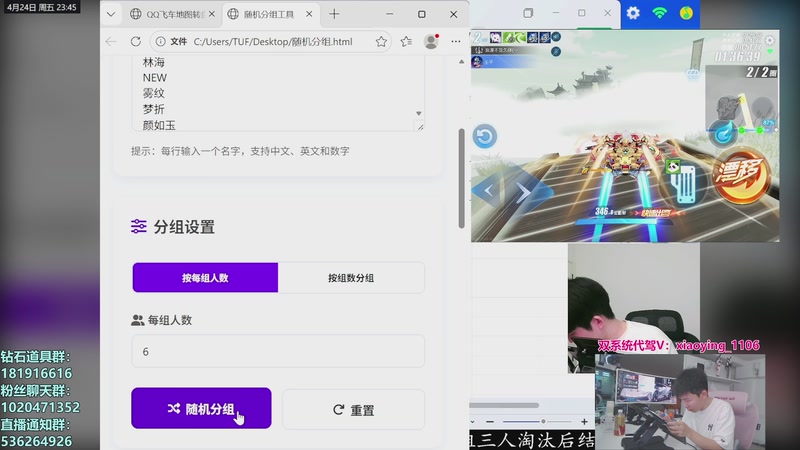Click the 分组设置 sliders icon
Screen dimensions: 800x450
138,226
